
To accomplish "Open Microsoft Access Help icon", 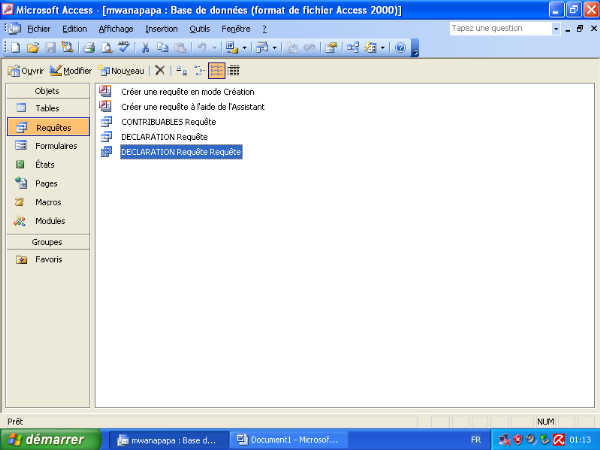I will pos(400,48).
